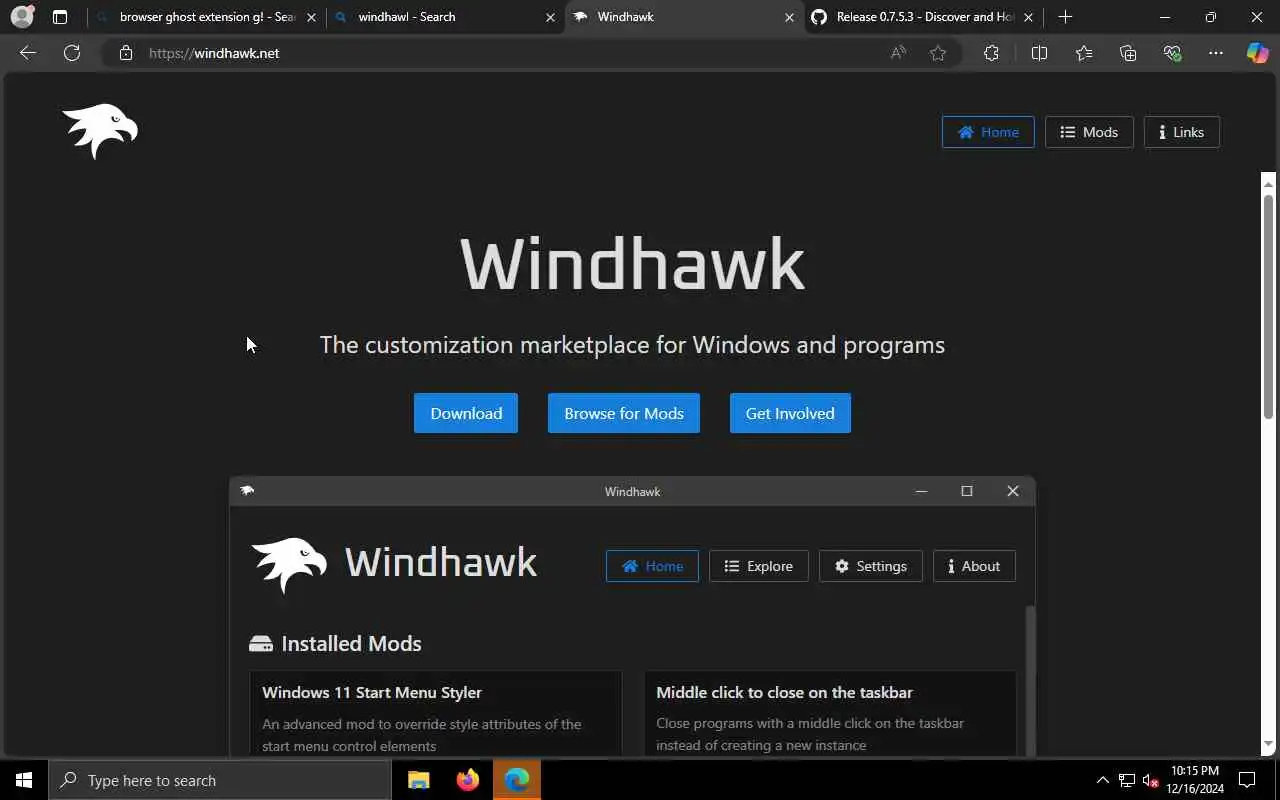Click the preview window's maximize square
The width and height of the screenshot is (1280, 800).
click(x=967, y=491)
